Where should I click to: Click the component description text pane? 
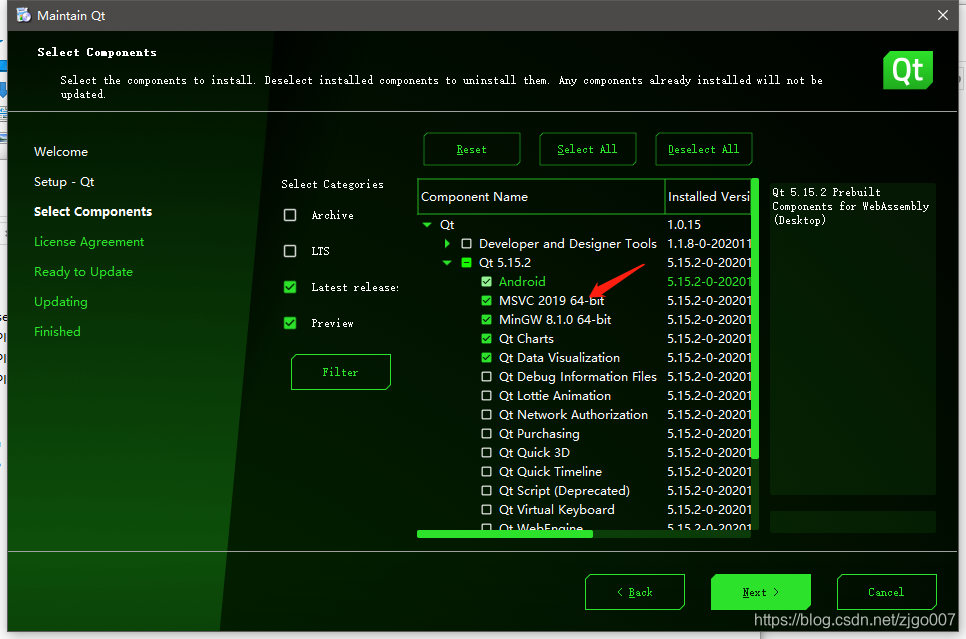pos(853,339)
